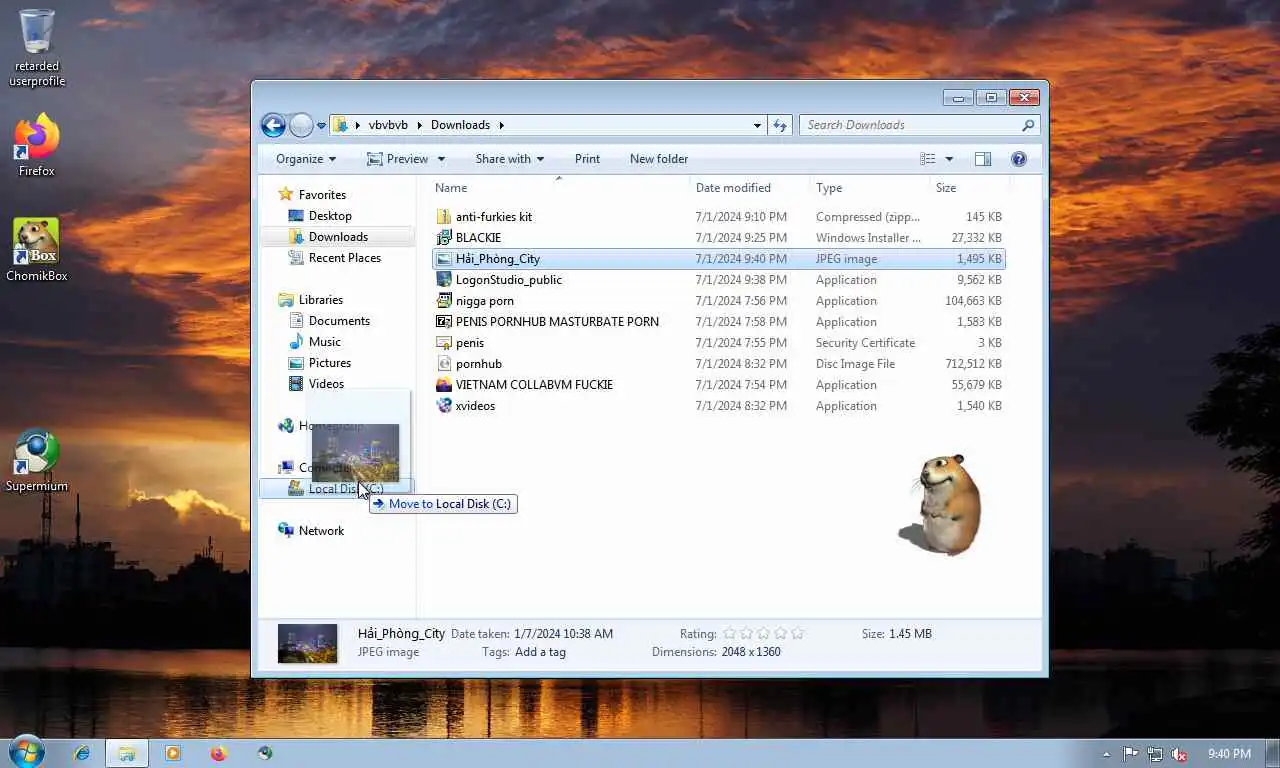Select Libraries in the navigation pane
This screenshot has width=1280, height=768.
[x=320, y=300]
